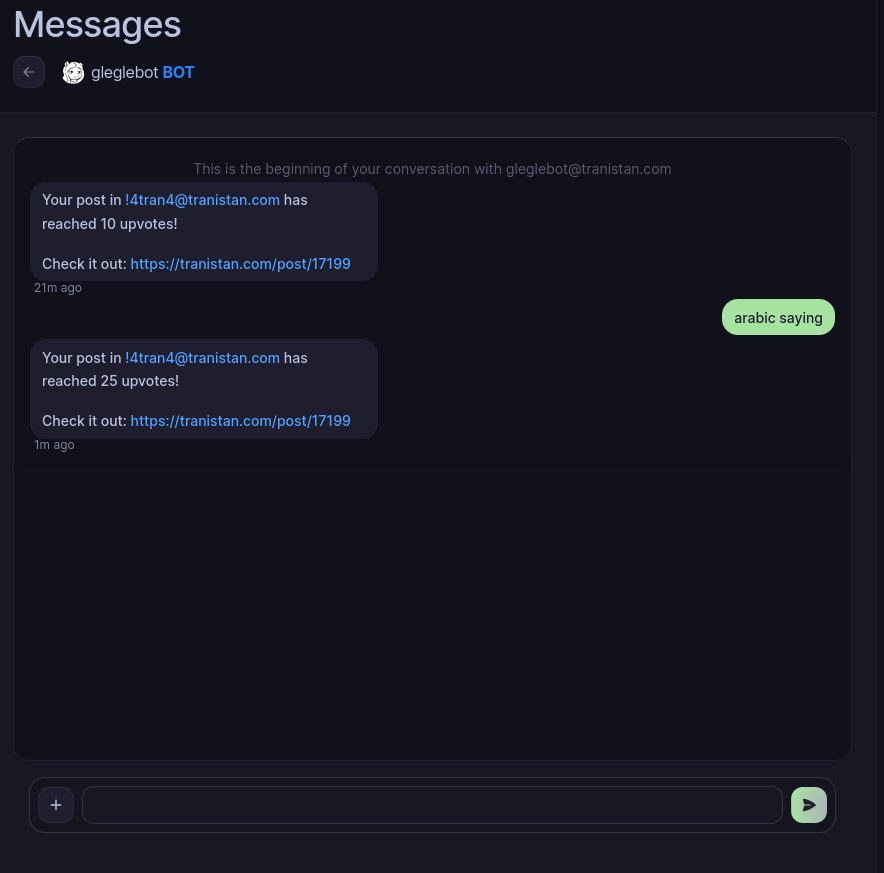
Task: Click the back arrow button
Action: (x=29, y=72)
